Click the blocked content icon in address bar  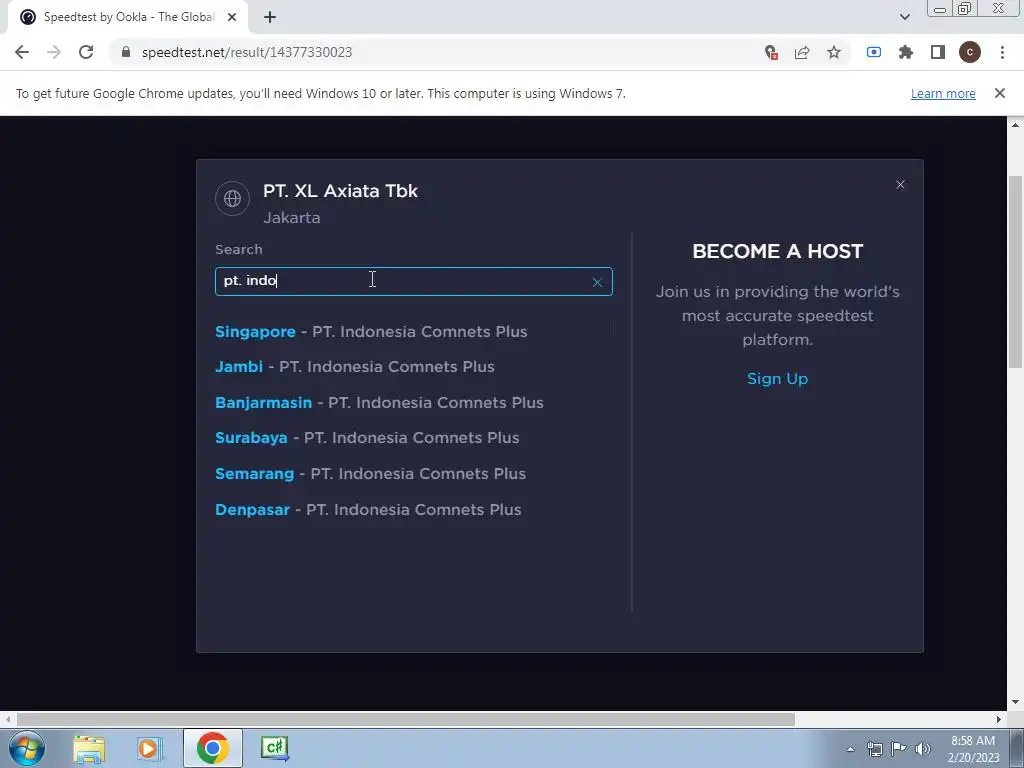coord(771,52)
